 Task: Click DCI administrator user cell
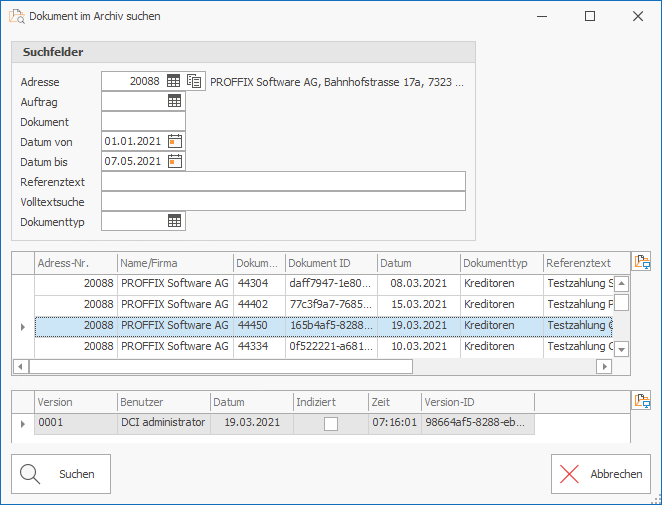(163, 423)
